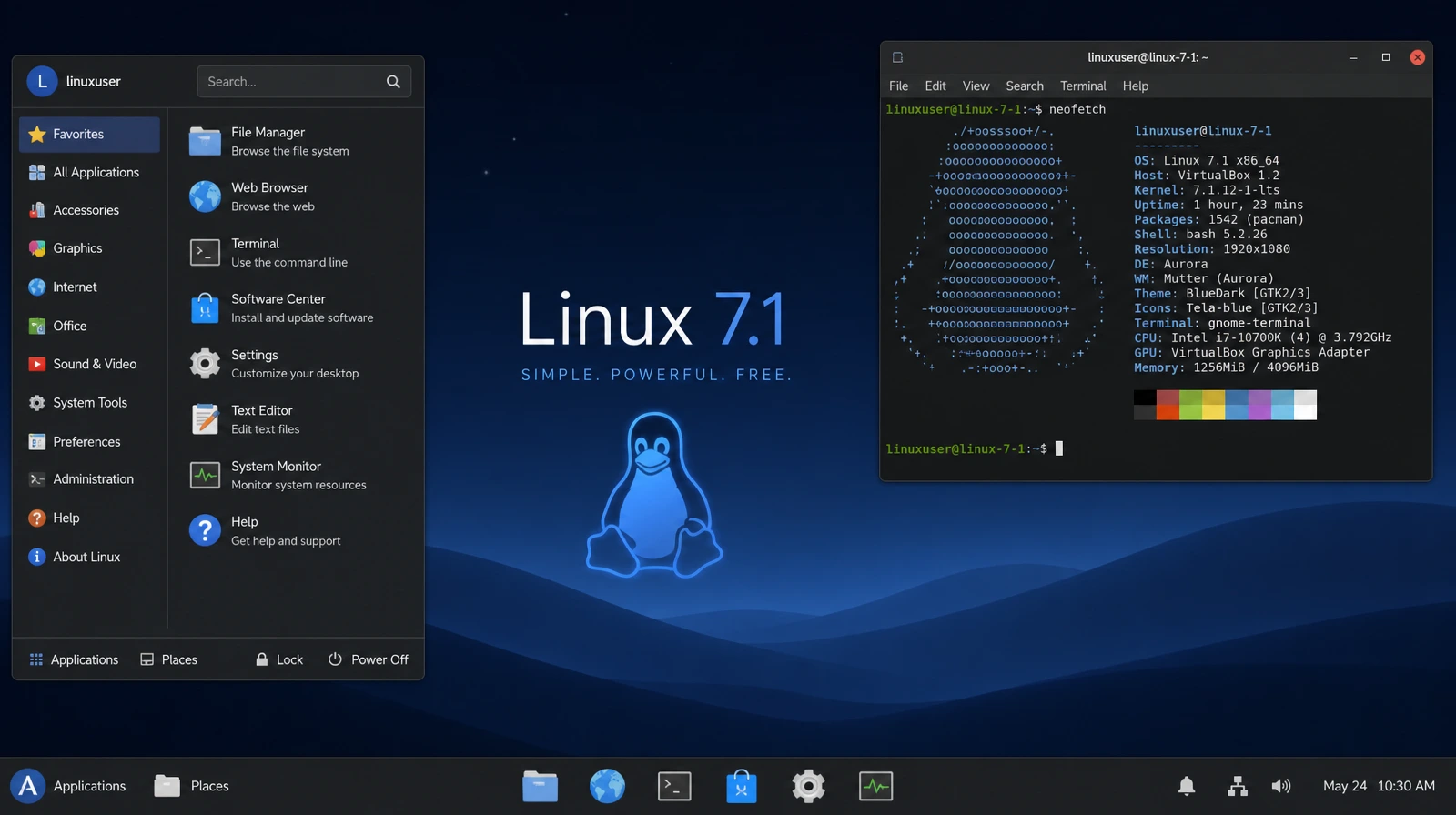Click the Aurora launcher logo on taskbar
The width and height of the screenshot is (1456, 815).
(28, 786)
